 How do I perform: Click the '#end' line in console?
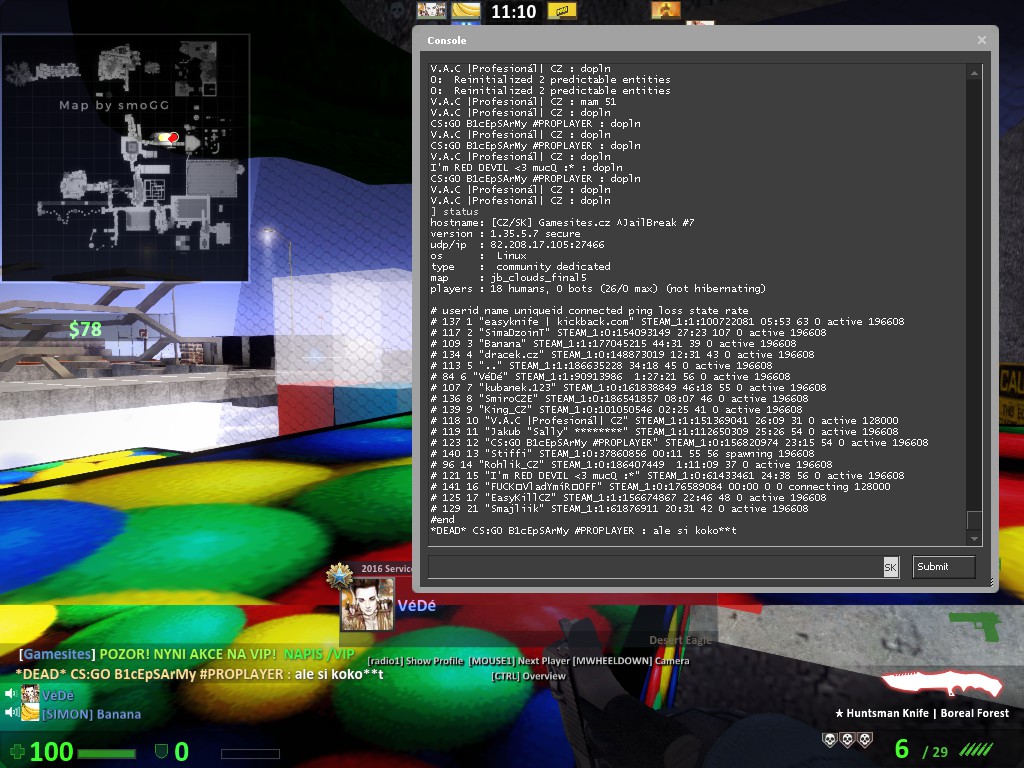(442, 520)
